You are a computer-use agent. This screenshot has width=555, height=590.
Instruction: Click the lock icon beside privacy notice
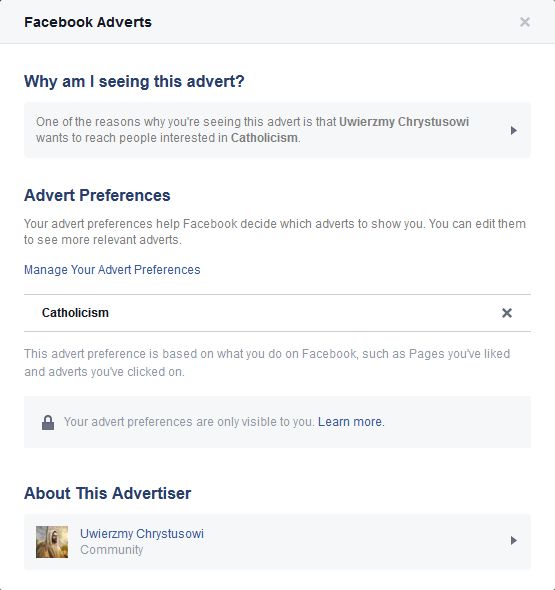click(x=48, y=422)
